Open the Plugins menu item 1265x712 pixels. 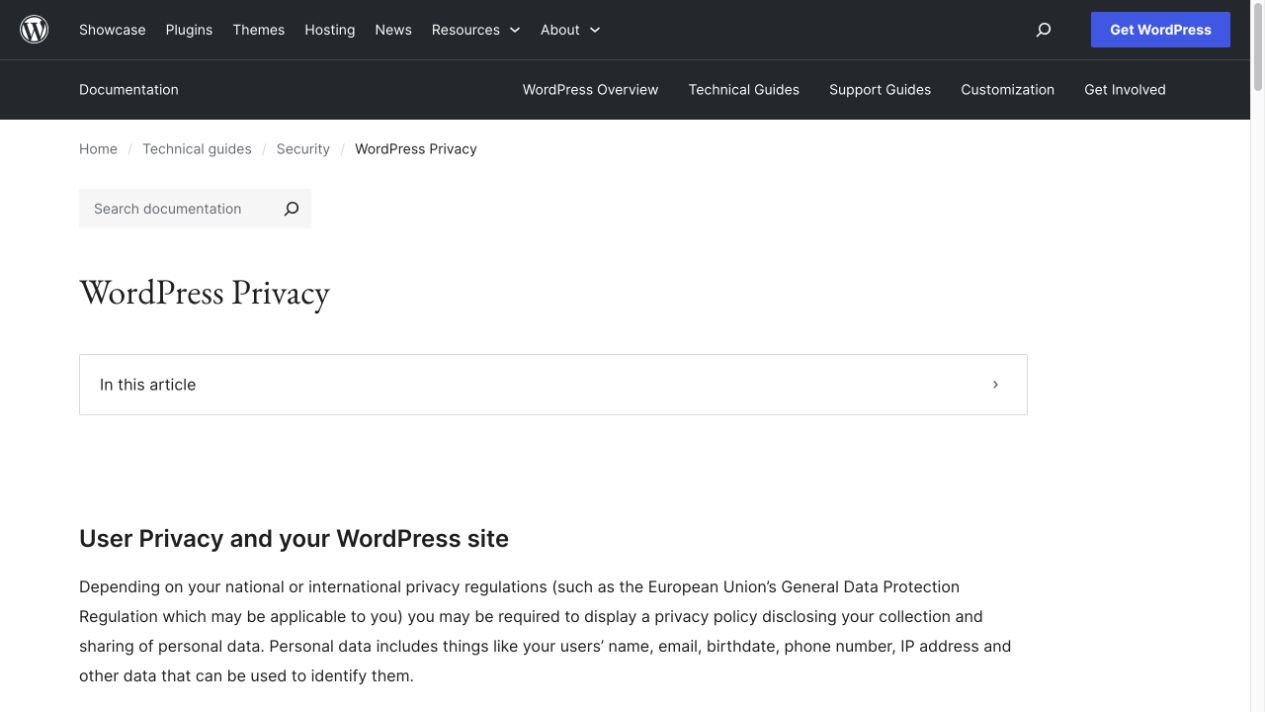point(189,30)
